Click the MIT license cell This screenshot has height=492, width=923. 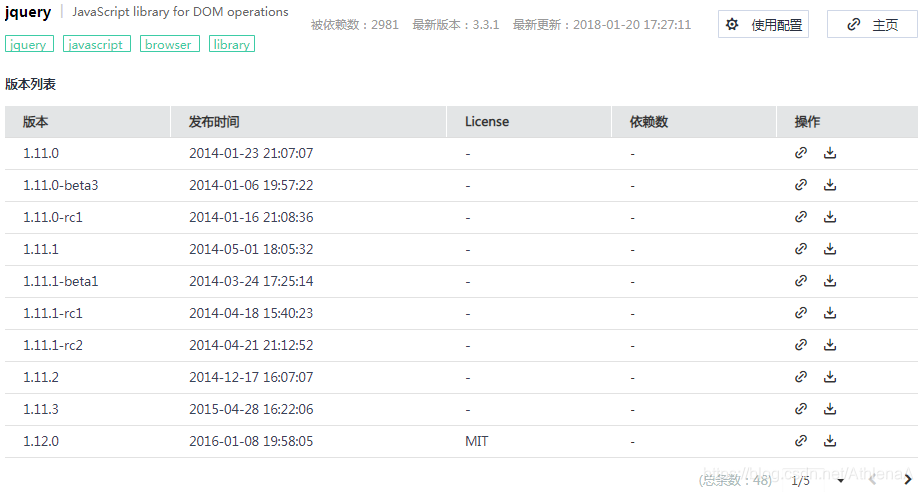pos(476,441)
